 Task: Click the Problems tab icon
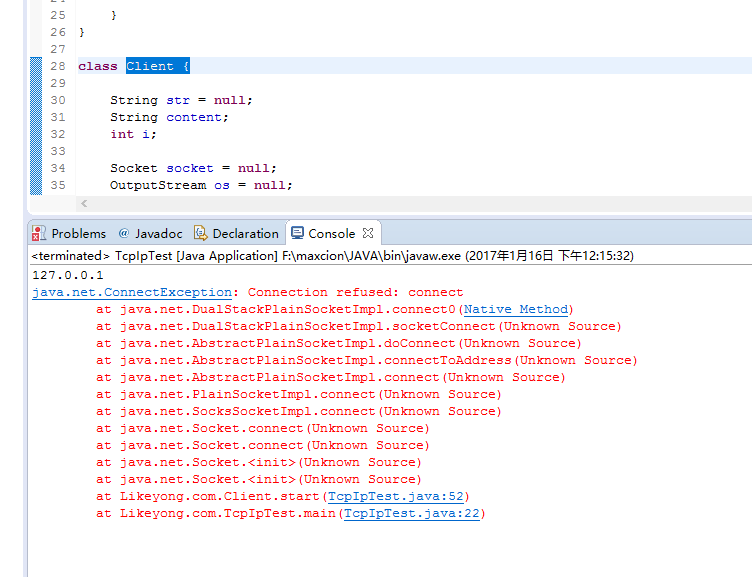pos(39,234)
